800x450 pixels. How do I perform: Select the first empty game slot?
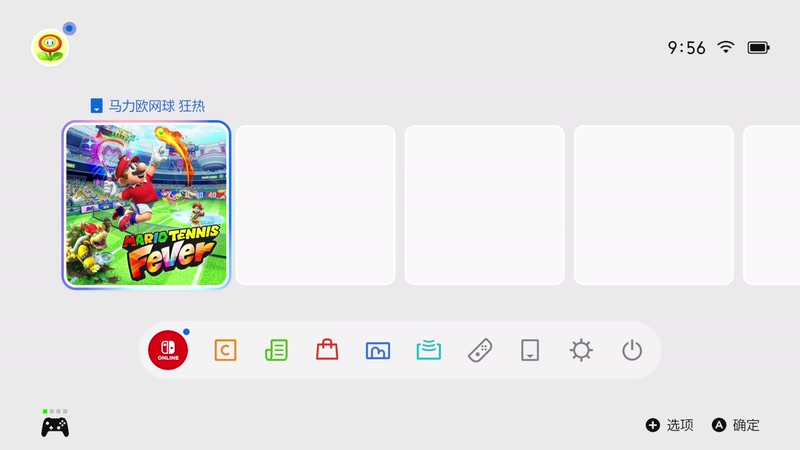coord(315,205)
